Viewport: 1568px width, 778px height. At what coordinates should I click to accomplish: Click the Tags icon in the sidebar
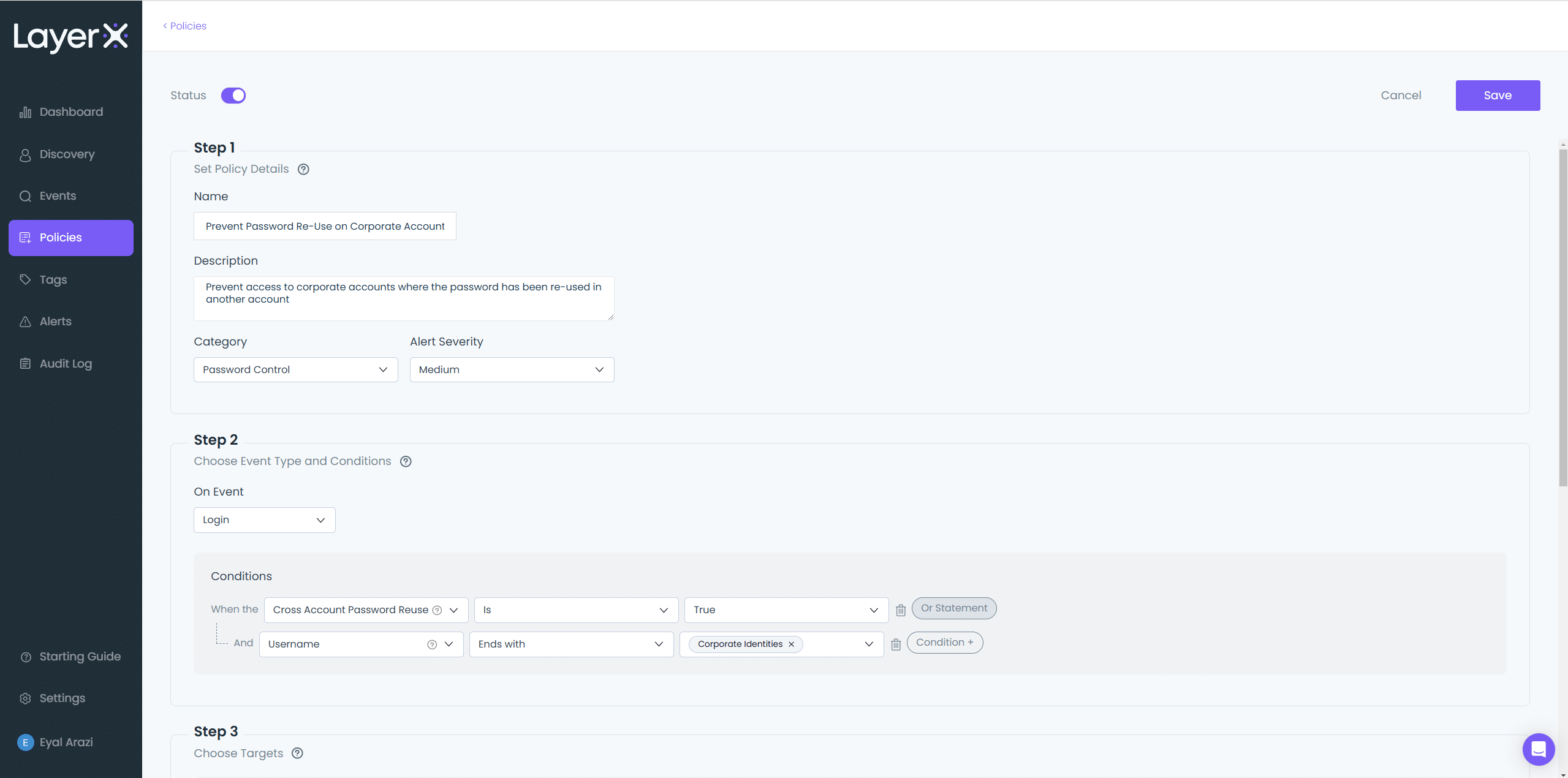pyautogui.click(x=25, y=279)
